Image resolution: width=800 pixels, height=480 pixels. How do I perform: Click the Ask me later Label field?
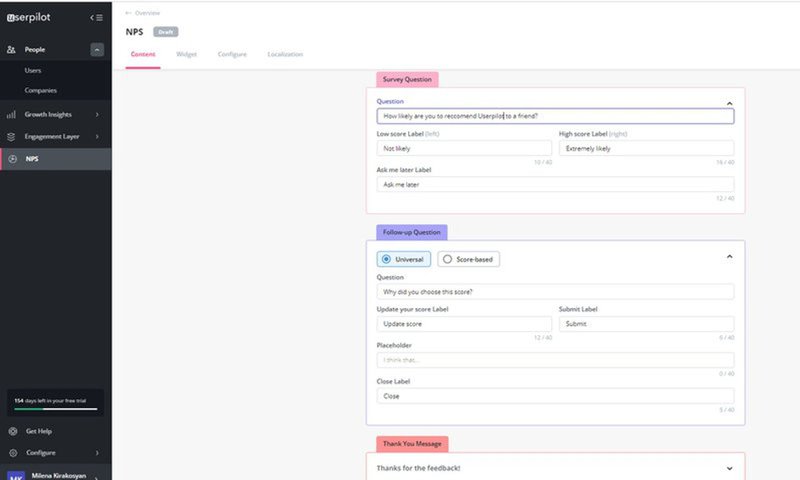555,184
